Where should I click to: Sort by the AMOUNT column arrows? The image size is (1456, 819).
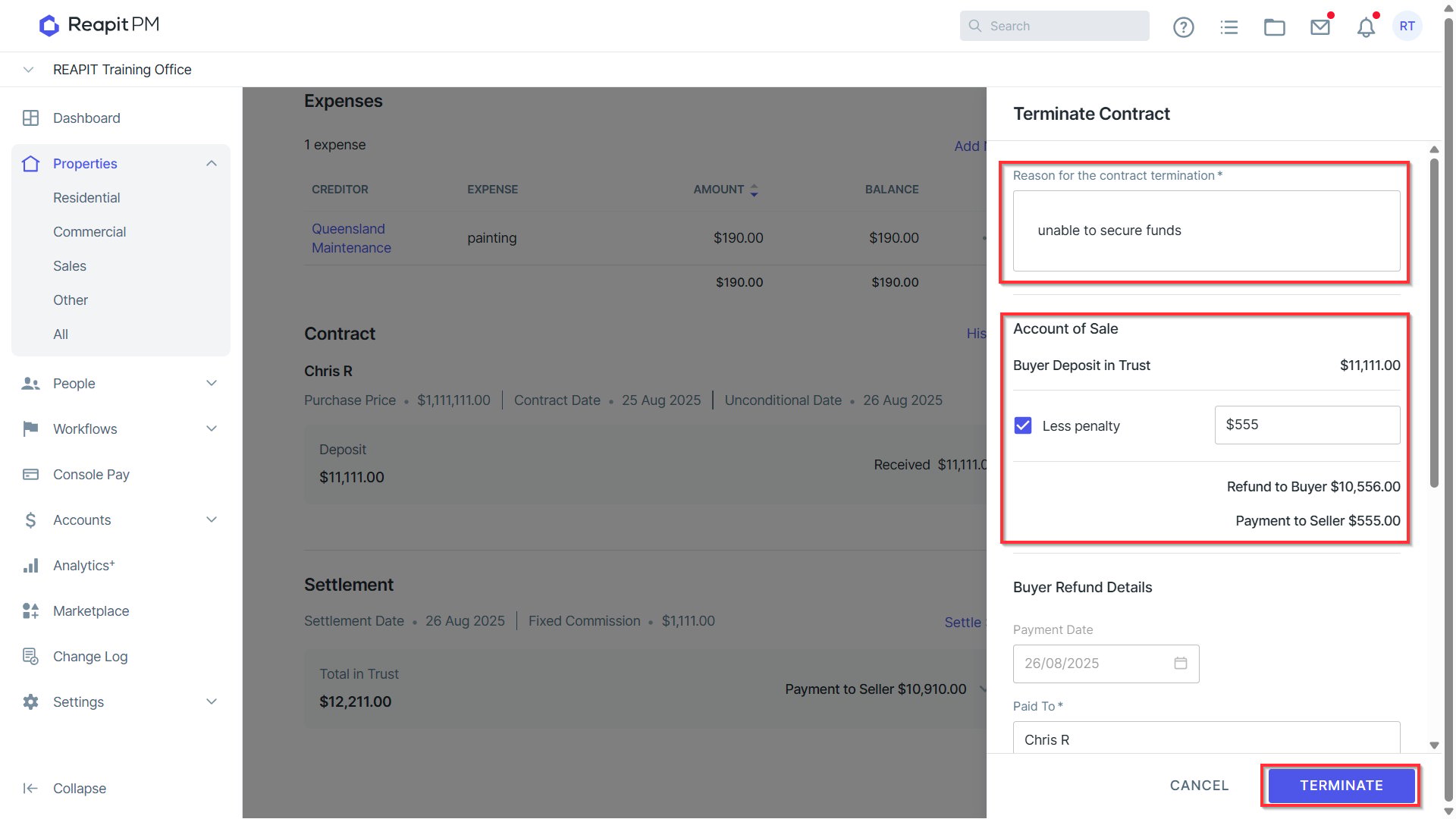[x=754, y=190]
